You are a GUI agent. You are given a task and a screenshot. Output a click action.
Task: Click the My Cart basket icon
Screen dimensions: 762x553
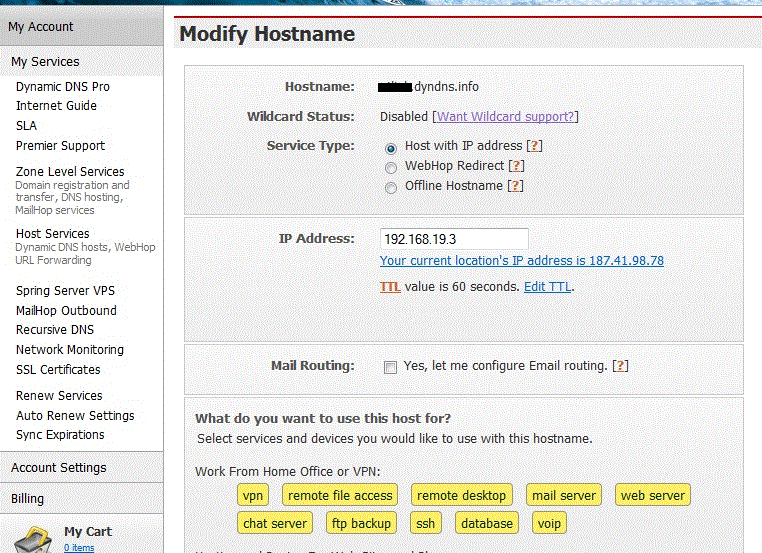click(x=32, y=540)
